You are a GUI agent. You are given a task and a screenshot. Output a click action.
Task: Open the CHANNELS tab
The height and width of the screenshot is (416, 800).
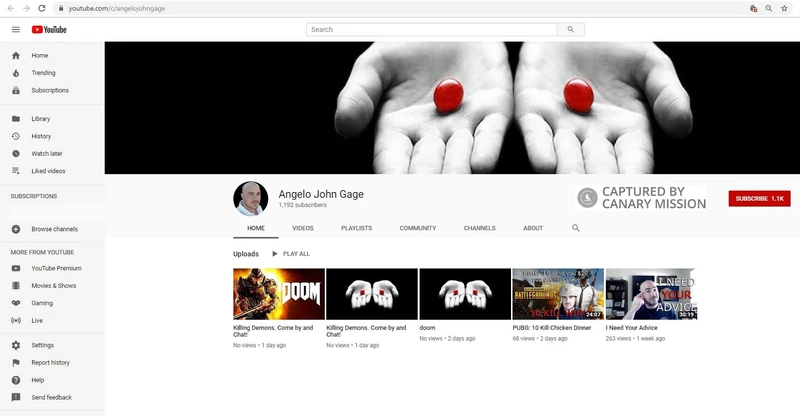[x=480, y=228]
